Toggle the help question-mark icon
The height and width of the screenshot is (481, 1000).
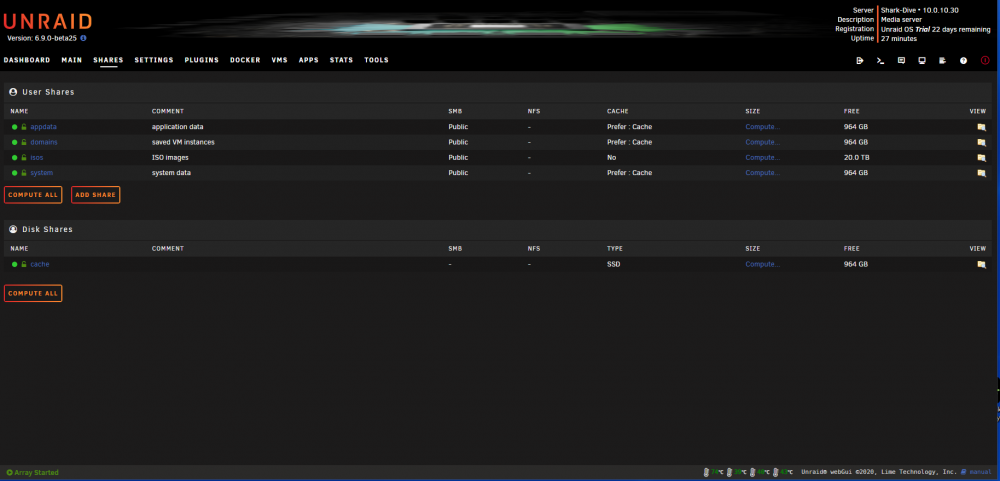pos(964,61)
